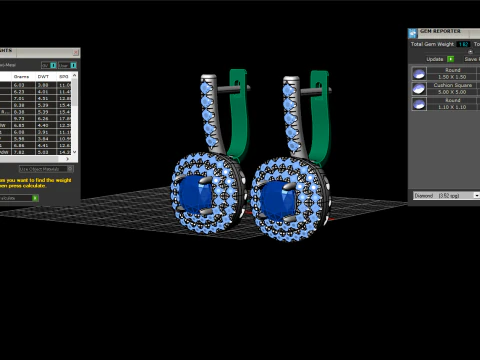Click the 'Round' label above 1.10 X 1.10
The width and height of the screenshot is (480, 360).
pos(453,100)
